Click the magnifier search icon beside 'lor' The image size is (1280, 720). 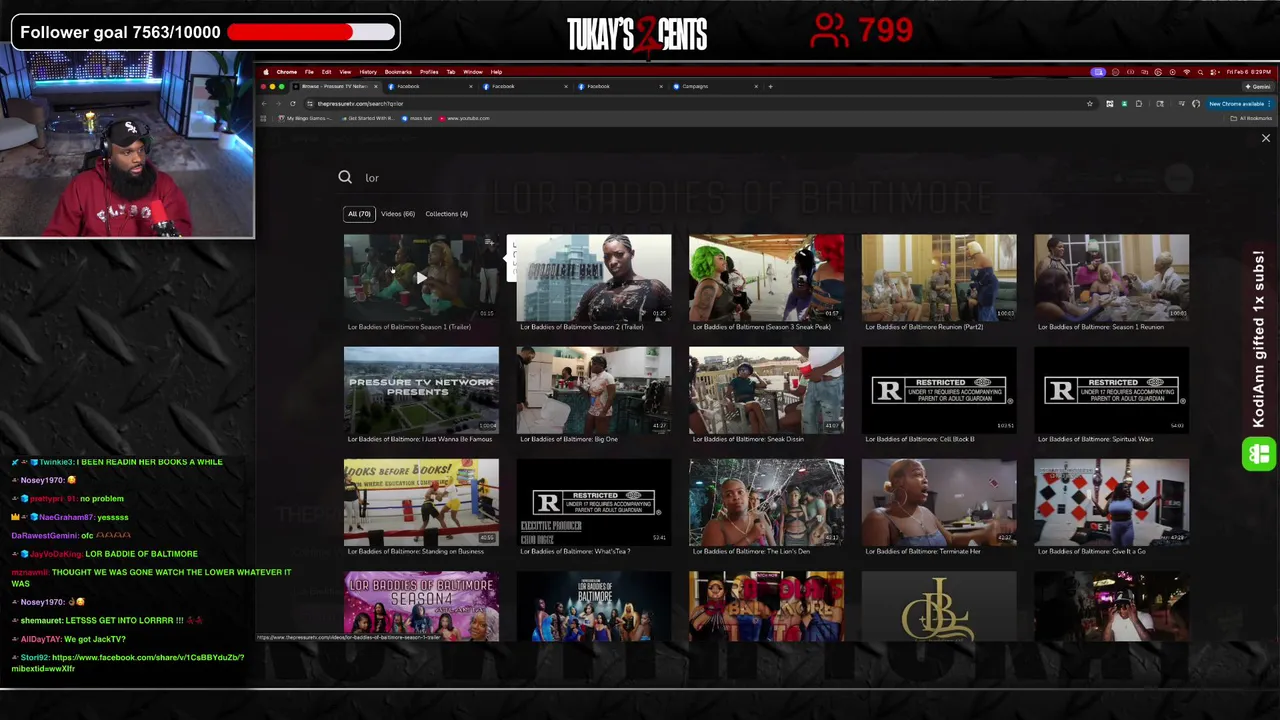345,177
